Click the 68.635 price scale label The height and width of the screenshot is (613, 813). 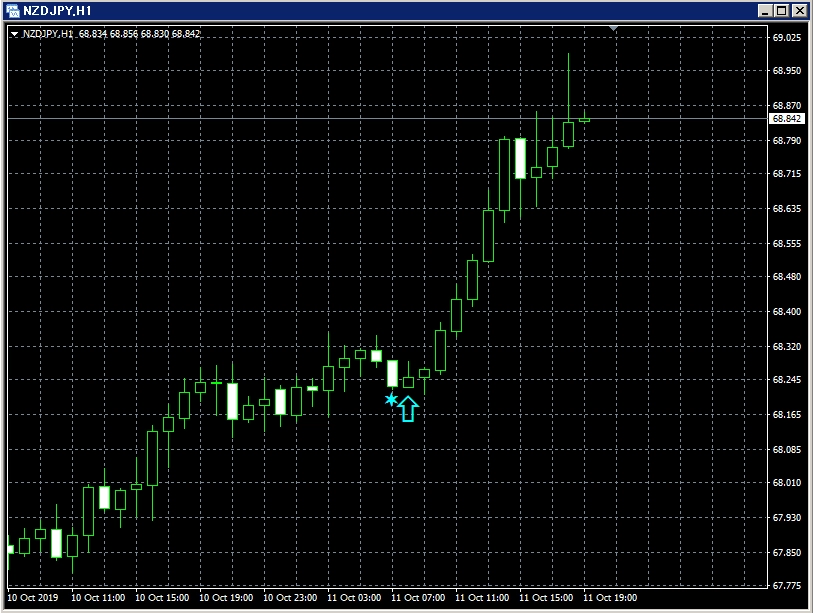coord(787,208)
